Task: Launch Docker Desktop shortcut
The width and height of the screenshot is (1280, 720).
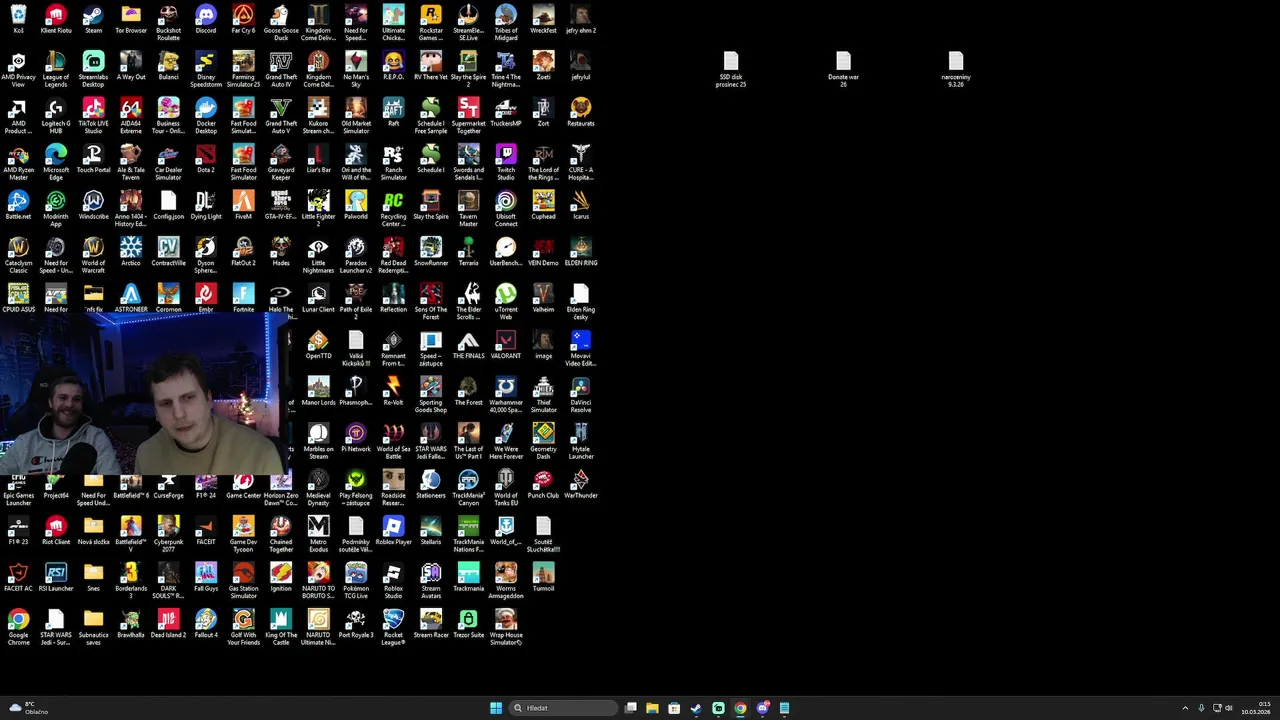Action: pyautogui.click(x=206, y=116)
